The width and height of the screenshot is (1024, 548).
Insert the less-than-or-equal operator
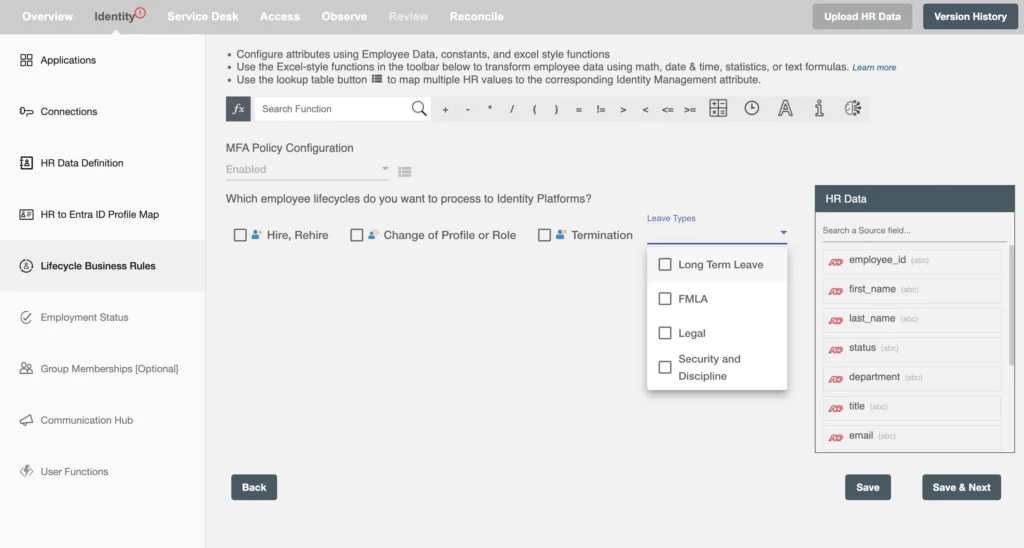[667, 110]
